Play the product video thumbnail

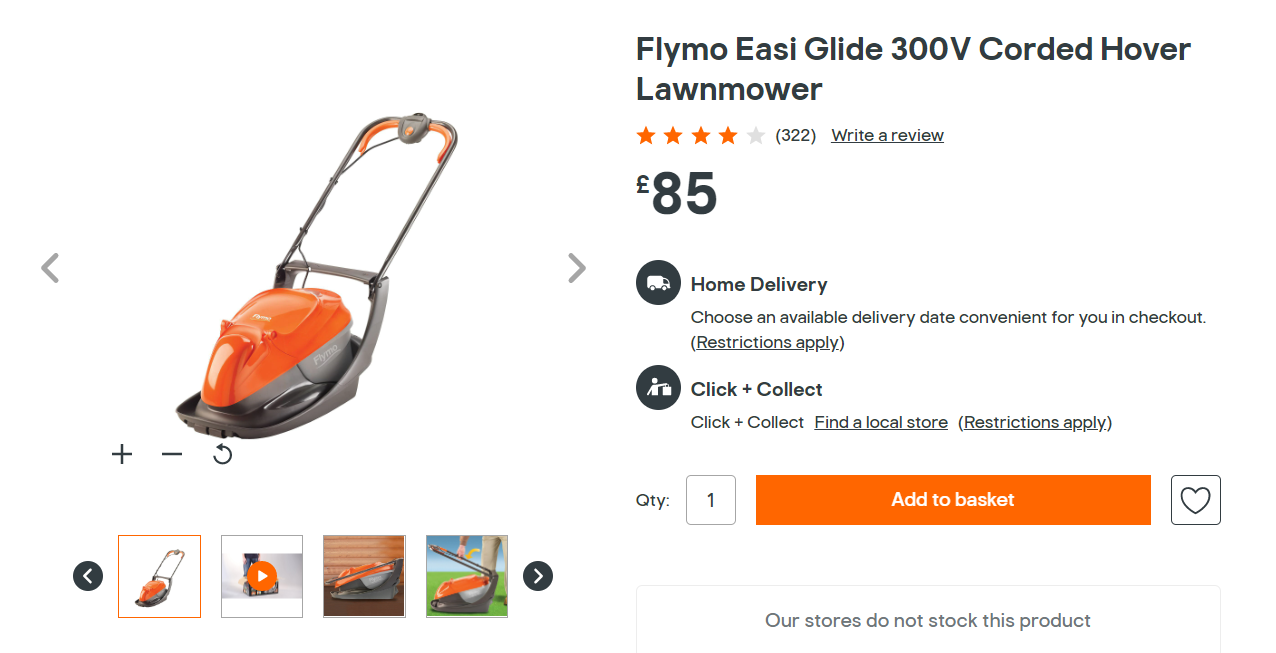click(x=262, y=576)
